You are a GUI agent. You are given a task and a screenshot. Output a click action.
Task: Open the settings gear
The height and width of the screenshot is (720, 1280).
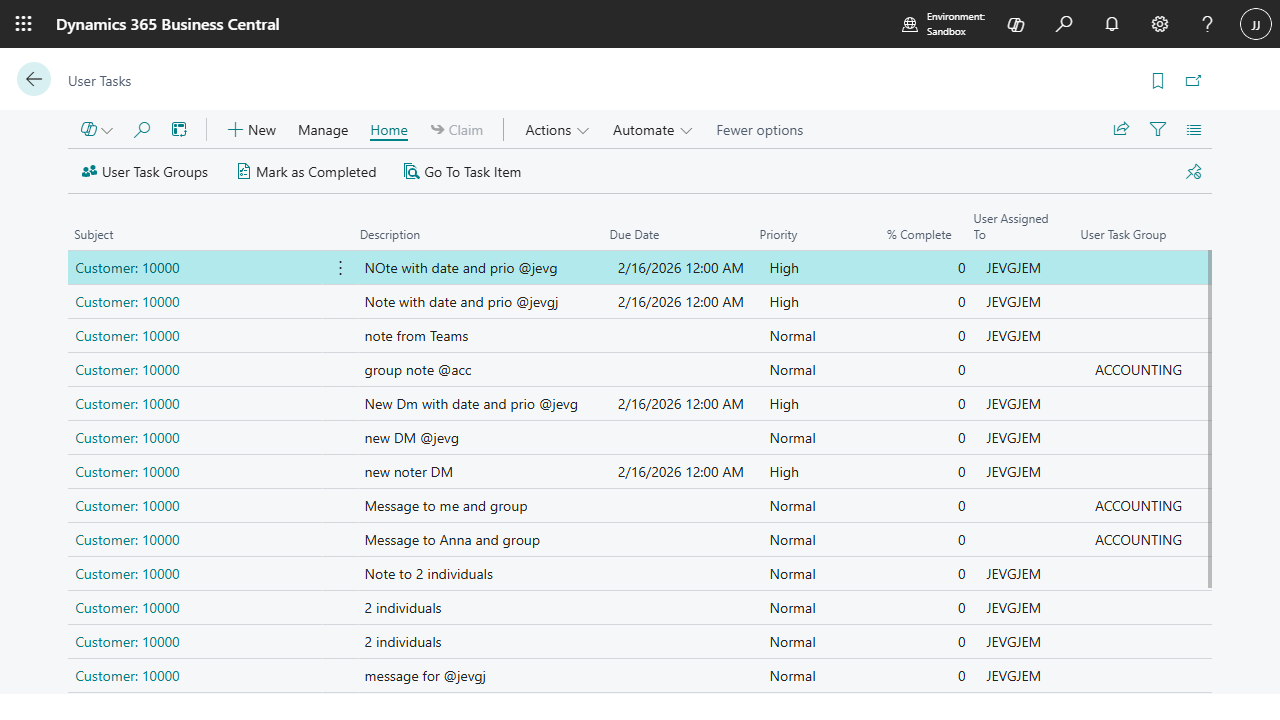tap(1160, 24)
